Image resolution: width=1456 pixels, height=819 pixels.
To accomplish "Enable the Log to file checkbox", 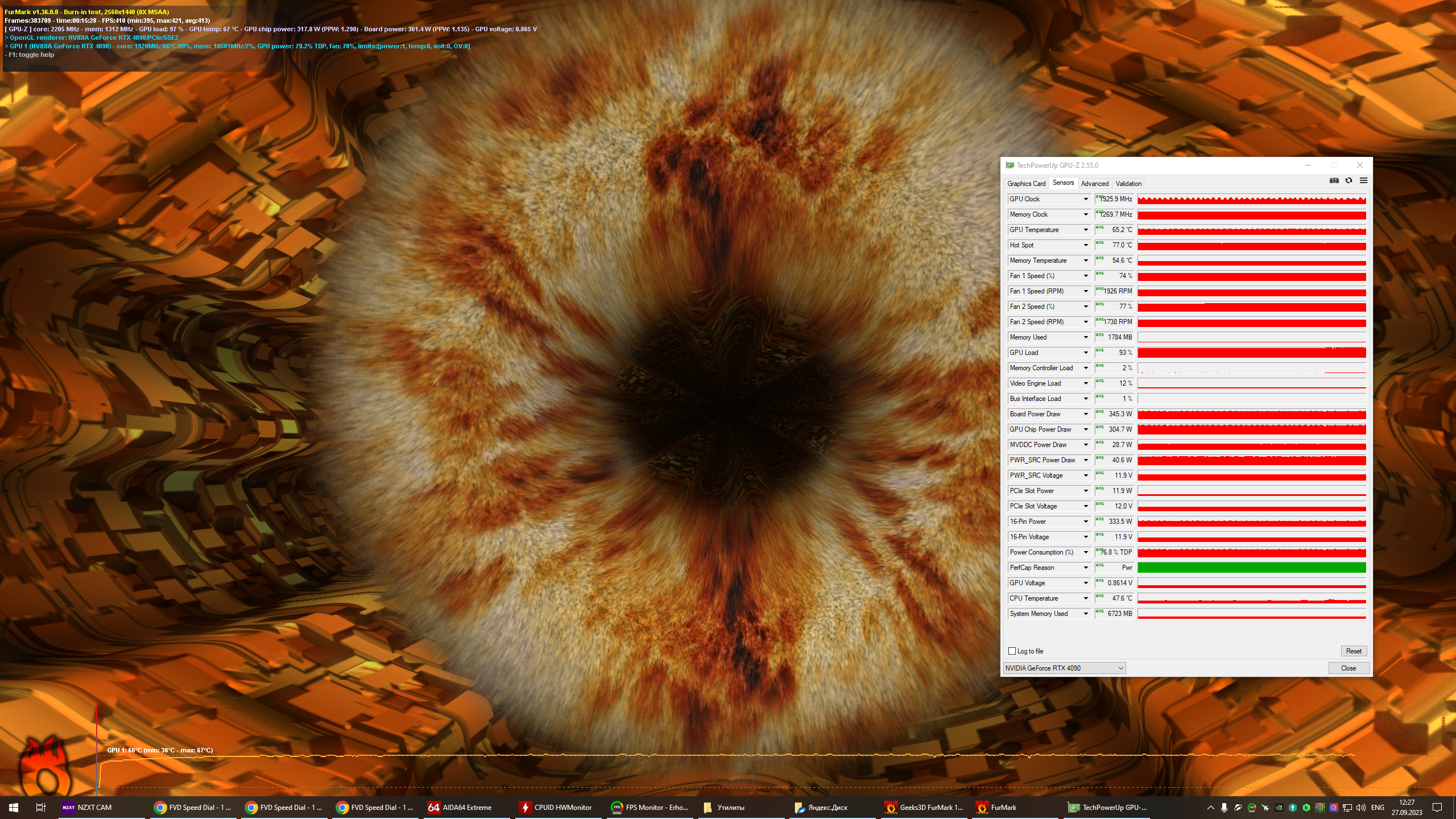I will pos(1012,651).
